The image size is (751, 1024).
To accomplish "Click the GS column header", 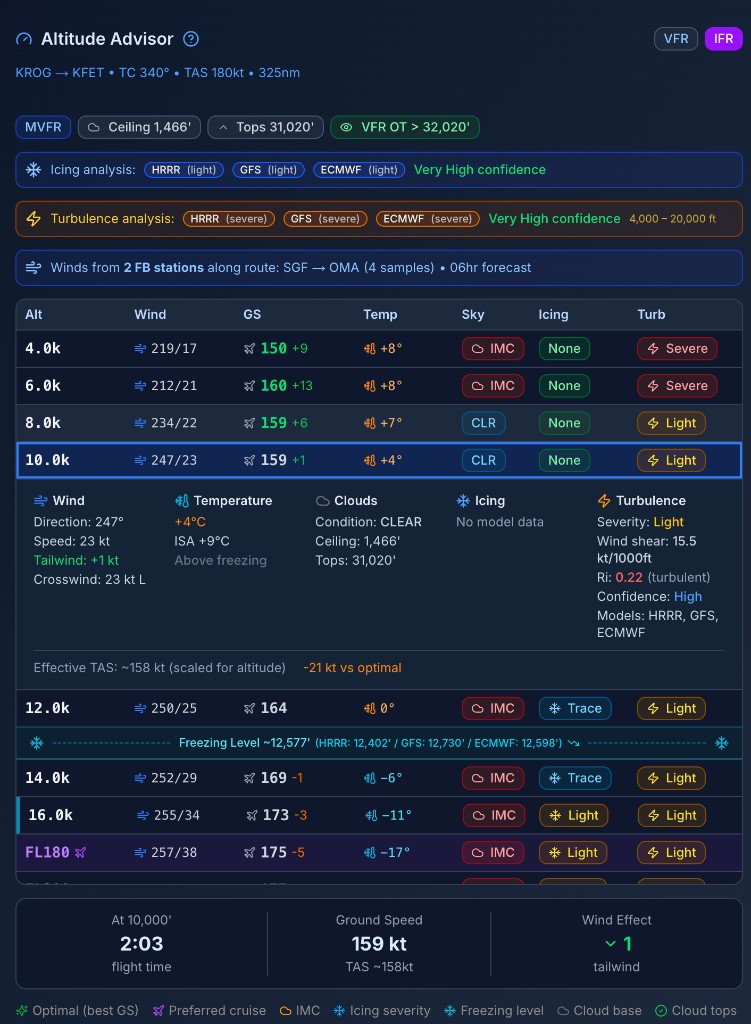I will pos(253,314).
